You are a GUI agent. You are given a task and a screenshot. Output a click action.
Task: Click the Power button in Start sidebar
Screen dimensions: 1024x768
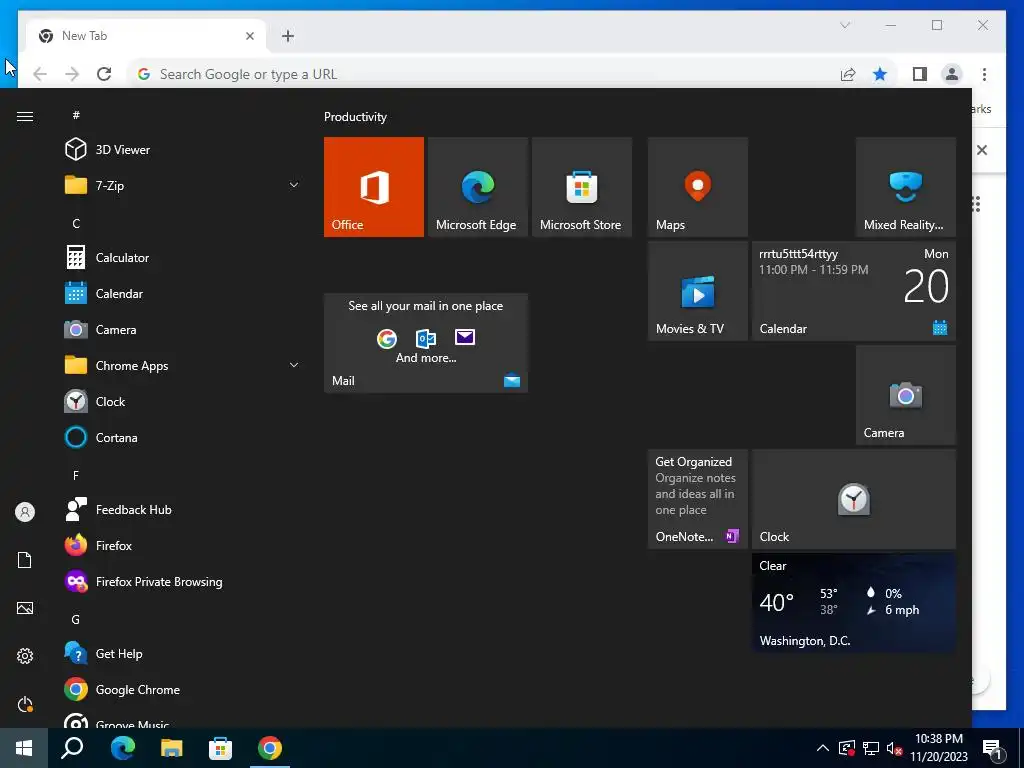(x=25, y=704)
